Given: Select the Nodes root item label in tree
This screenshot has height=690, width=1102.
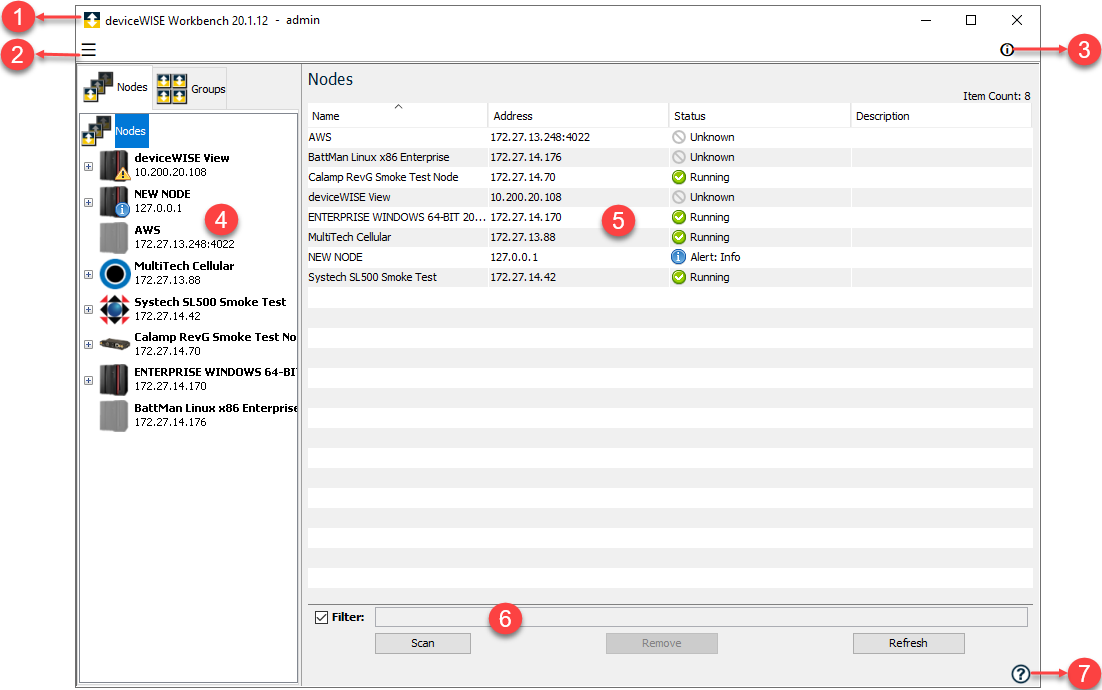Looking at the screenshot, I should [131, 131].
